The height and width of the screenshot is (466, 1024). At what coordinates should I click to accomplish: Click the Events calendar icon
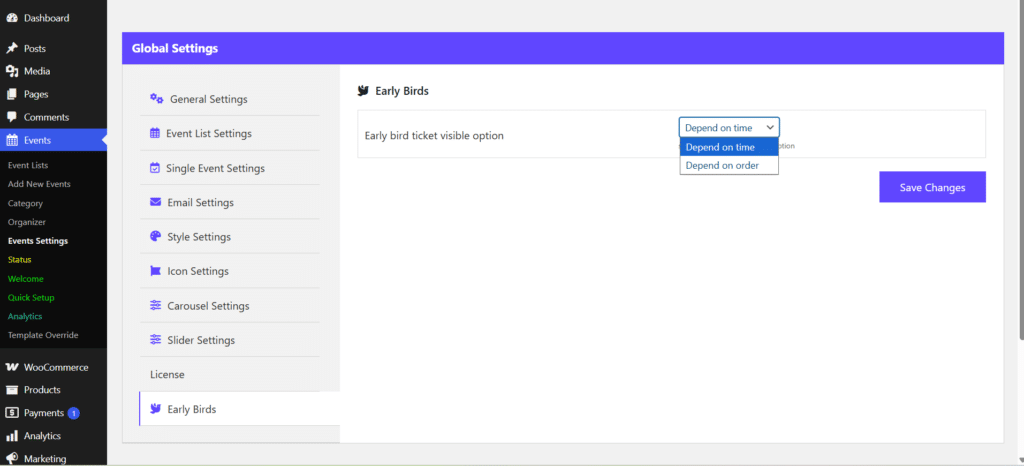tap(12, 140)
